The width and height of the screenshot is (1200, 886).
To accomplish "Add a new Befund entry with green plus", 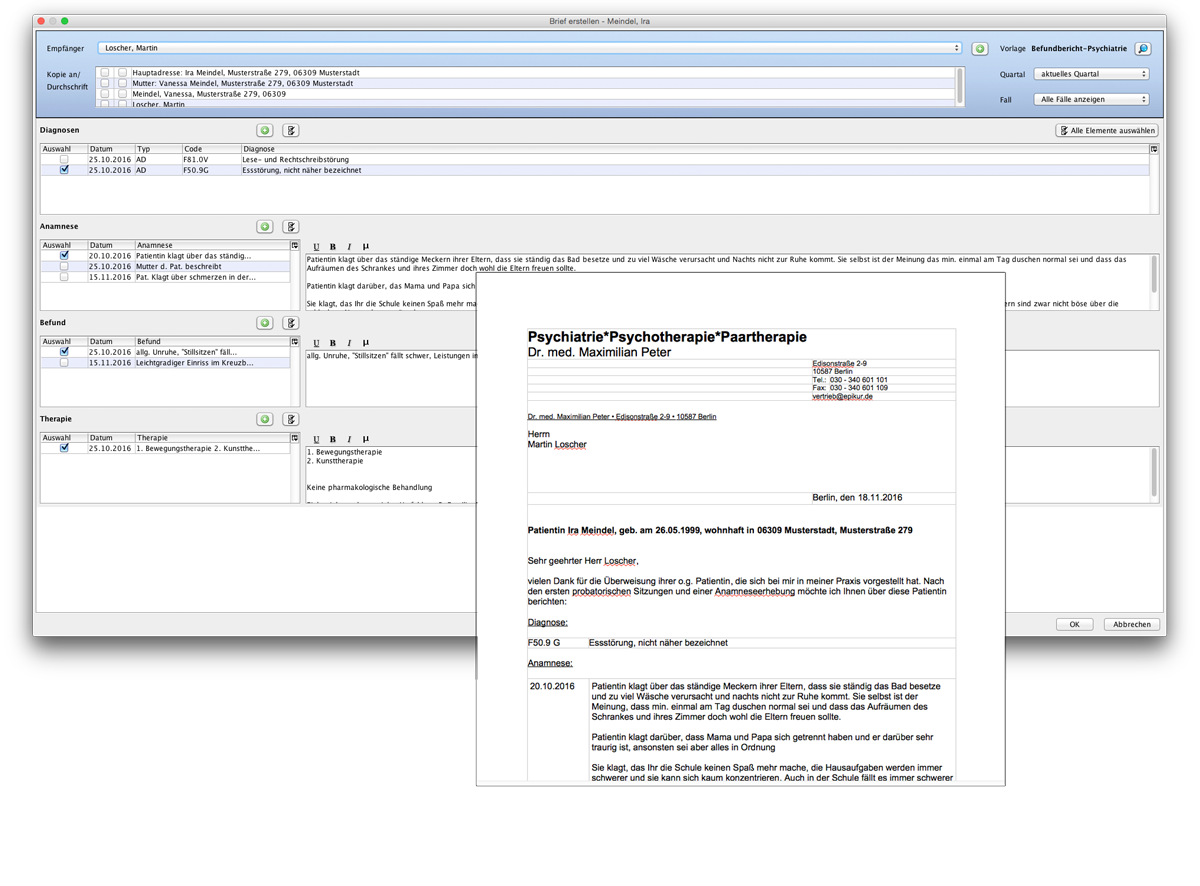I will [x=265, y=323].
